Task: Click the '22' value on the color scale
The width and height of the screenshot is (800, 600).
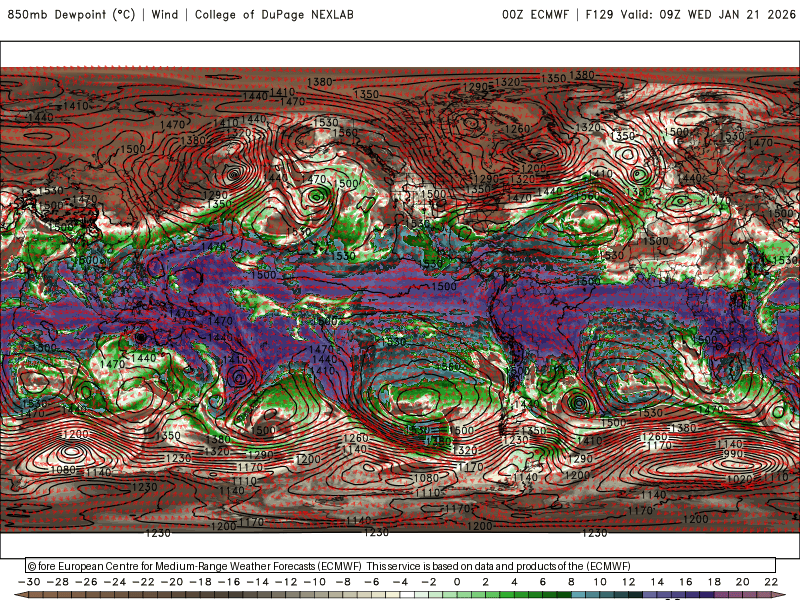Action: (771, 582)
